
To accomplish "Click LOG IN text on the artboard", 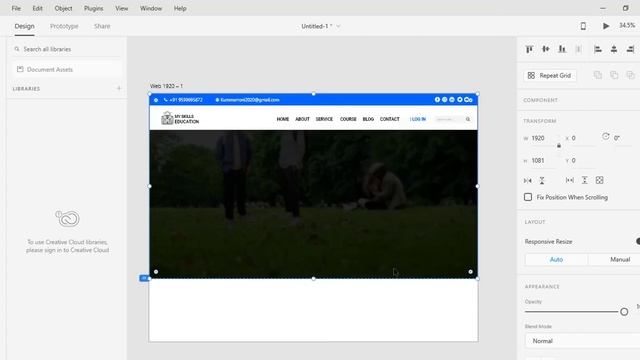I will coord(418,119).
